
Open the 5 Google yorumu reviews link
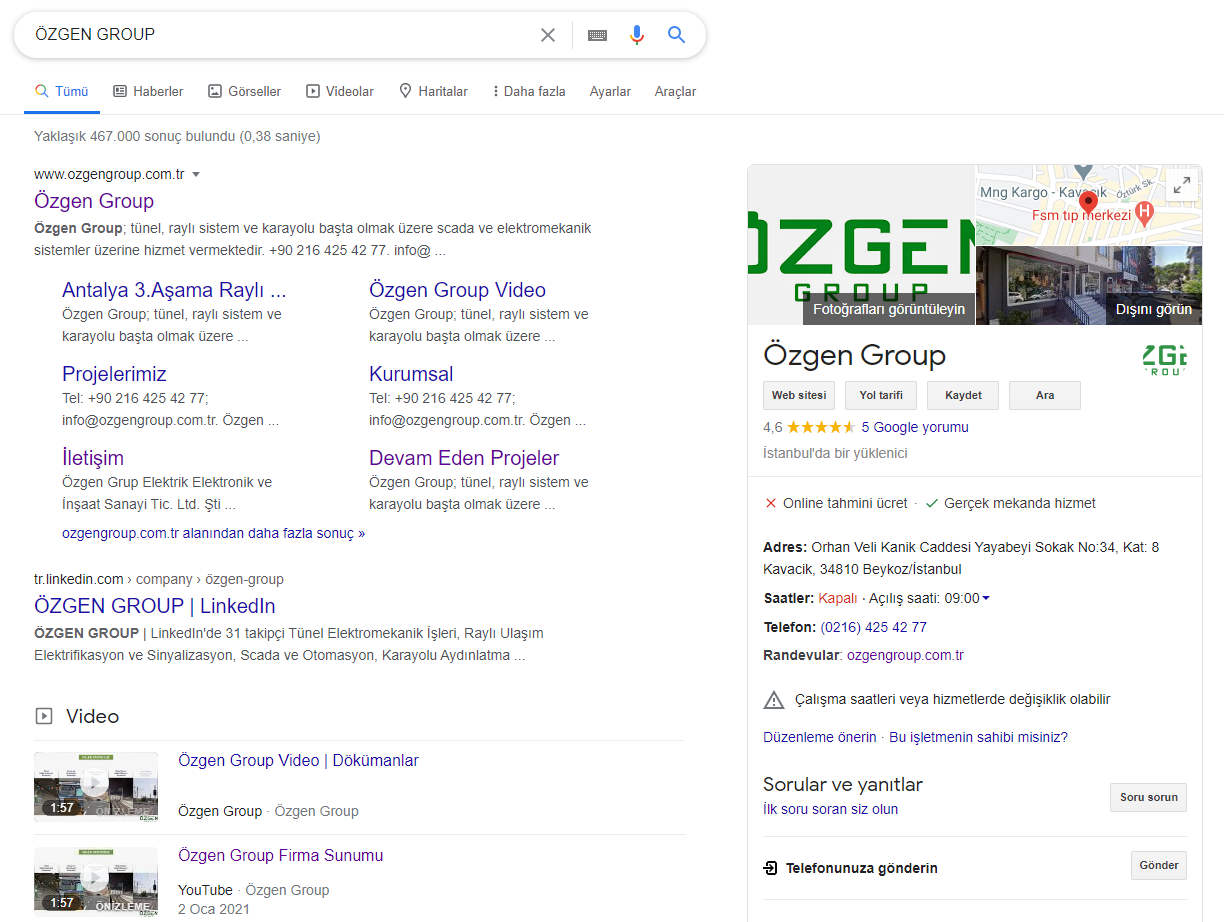[915, 427]
